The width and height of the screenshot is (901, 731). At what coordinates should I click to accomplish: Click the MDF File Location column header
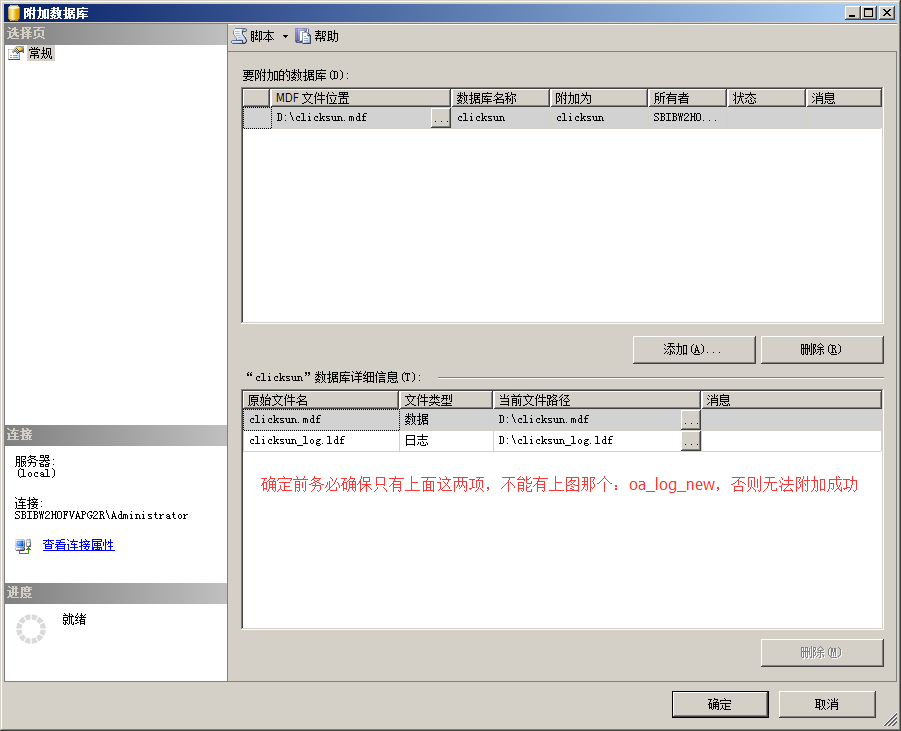click(x=360, y=98)
